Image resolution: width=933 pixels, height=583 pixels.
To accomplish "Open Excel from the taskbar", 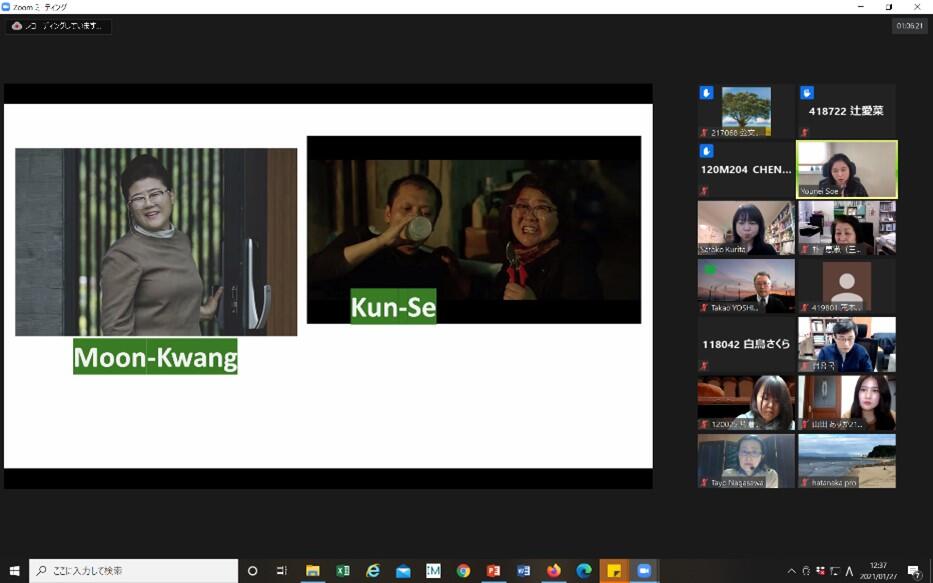I will click(343, 571).
